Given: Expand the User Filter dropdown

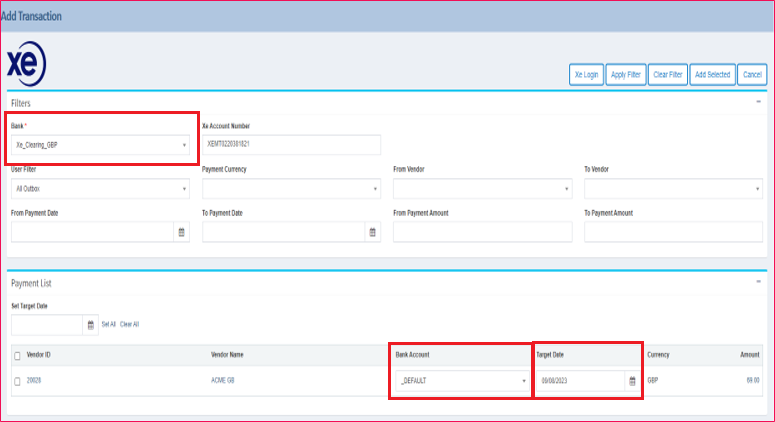Looking at the screenshot, I should click(100, 188).
